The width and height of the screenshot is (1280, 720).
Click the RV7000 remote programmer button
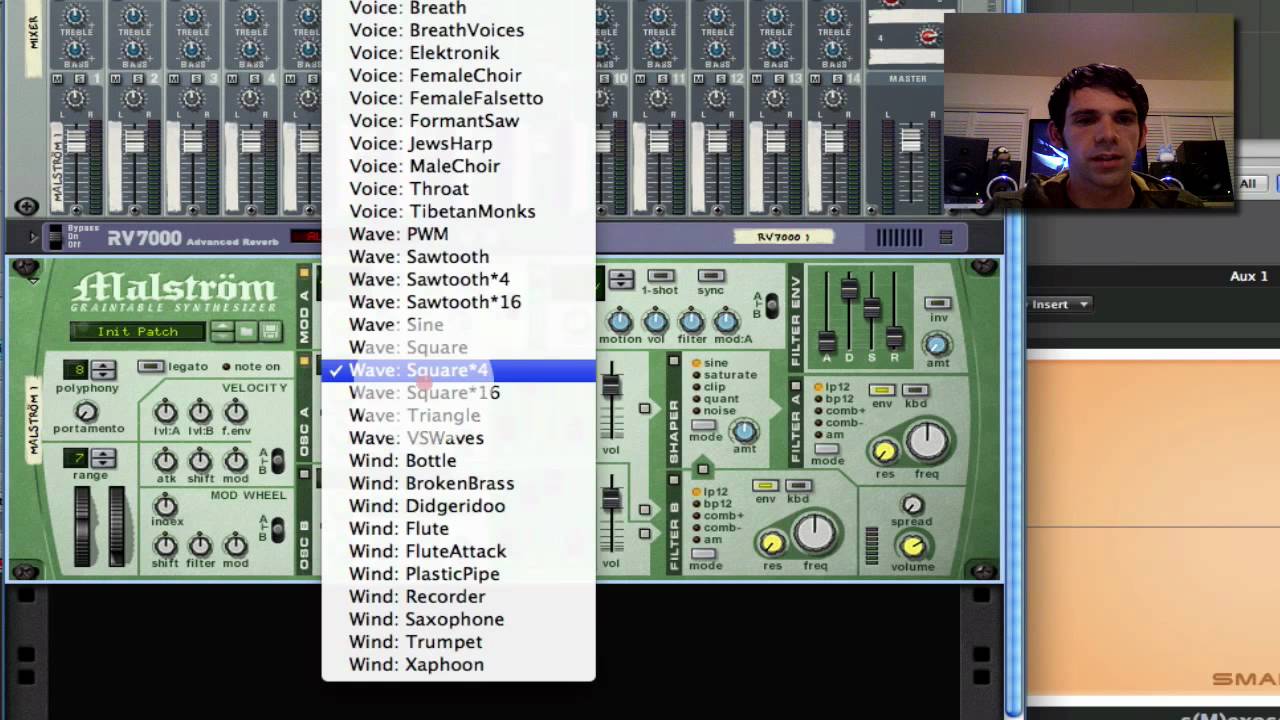coord(945,237)
